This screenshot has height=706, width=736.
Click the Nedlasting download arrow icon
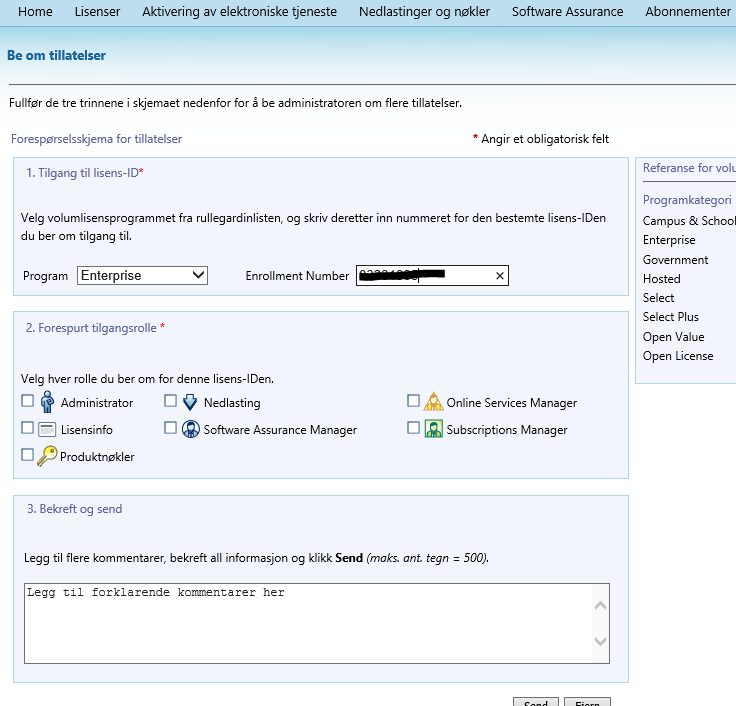190,402
